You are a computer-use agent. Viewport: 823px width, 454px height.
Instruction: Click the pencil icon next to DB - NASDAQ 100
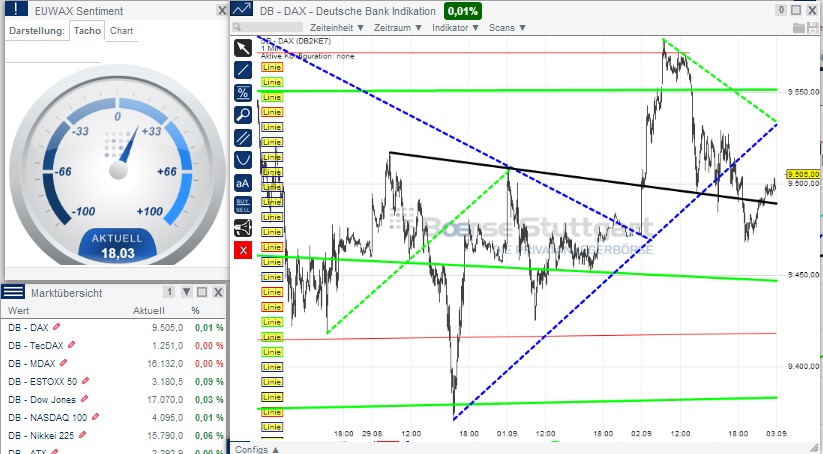pyautogui.click(x=96, y=417)
